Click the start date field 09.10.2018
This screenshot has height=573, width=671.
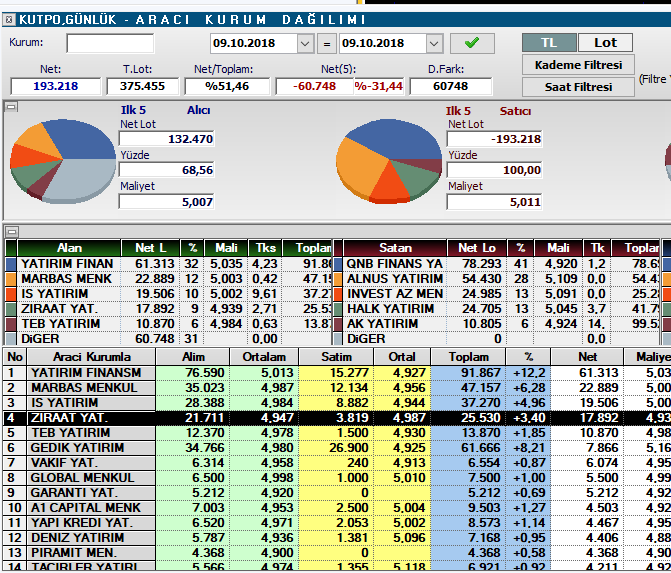pyautogui.click(x=254, y=43)
